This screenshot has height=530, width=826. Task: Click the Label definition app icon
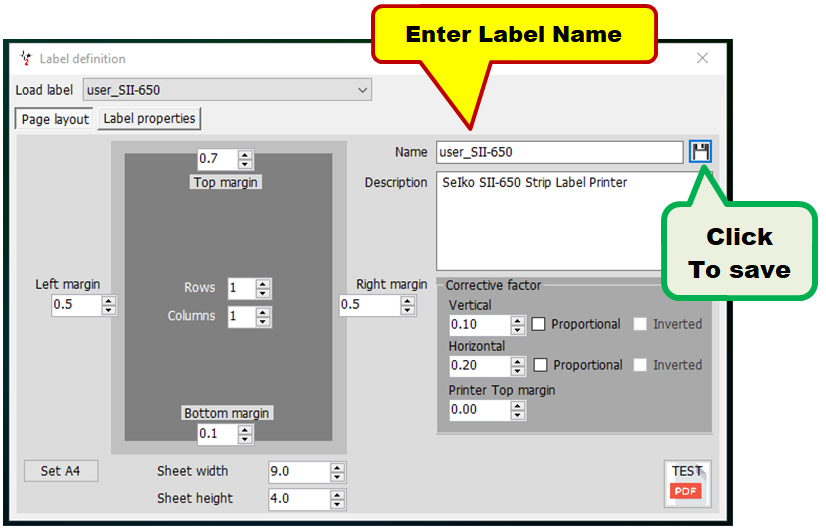26,58
